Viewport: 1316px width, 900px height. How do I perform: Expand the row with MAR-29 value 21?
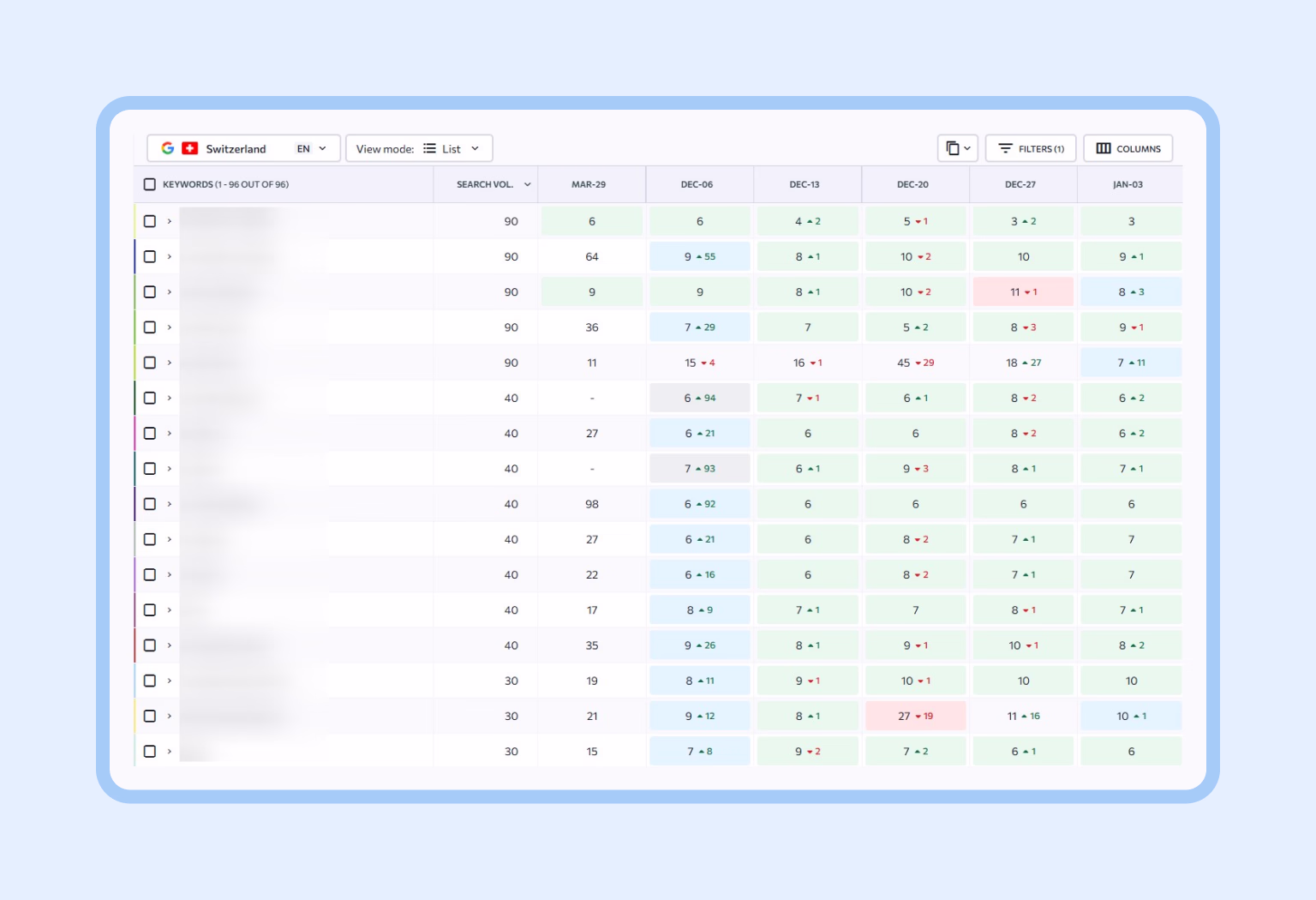pos(170,716)
